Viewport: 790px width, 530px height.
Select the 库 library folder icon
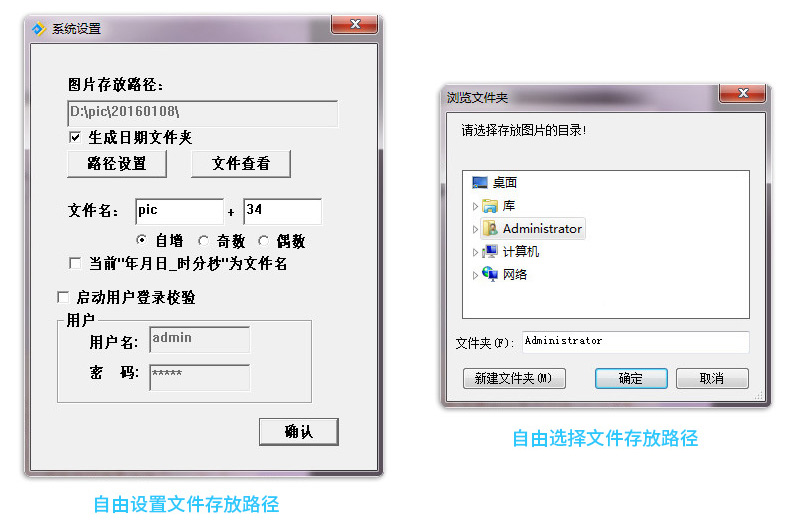click(x=490, y=206)
